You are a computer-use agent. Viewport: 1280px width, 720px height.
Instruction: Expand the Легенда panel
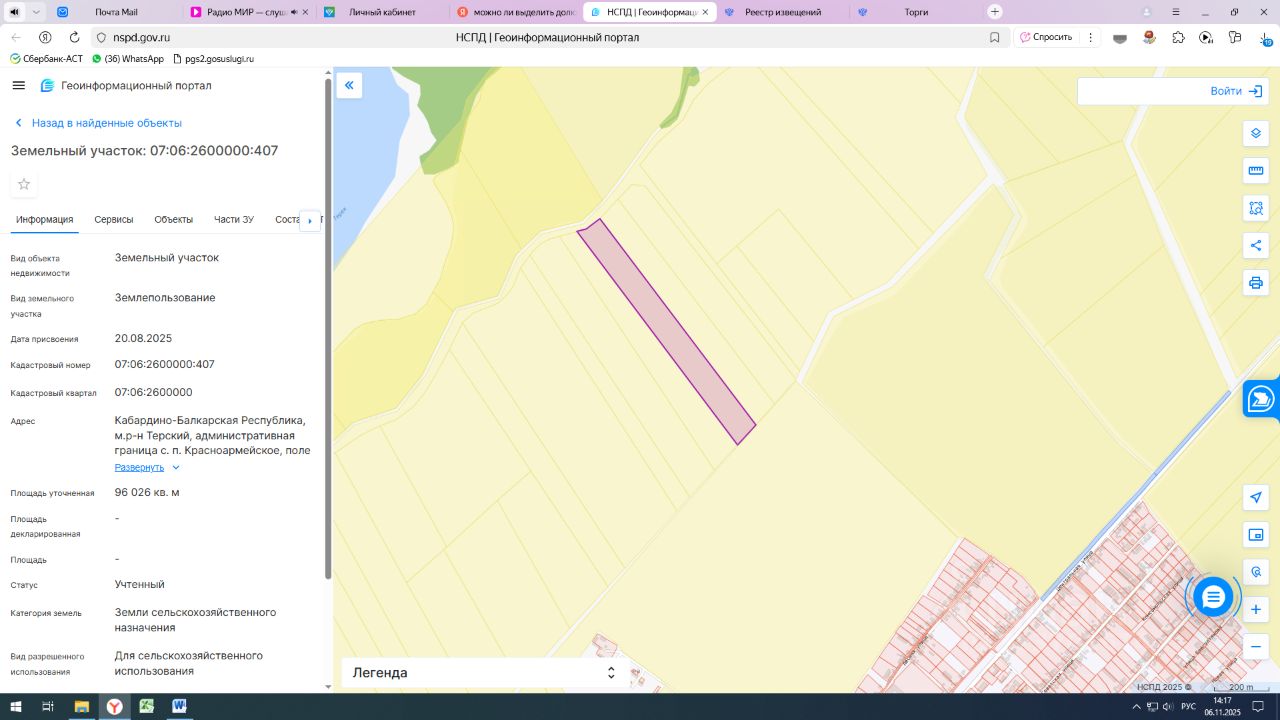tap(611, 673)
